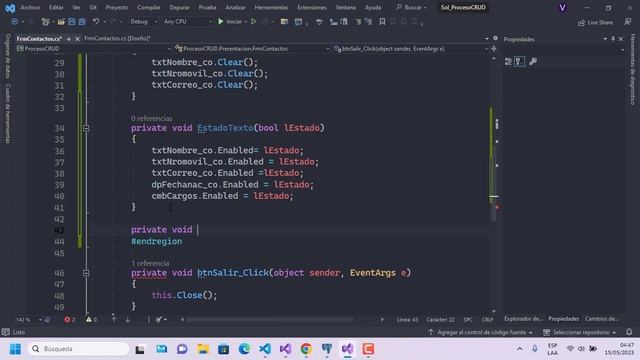This screenshot has height=360, width=640.
Task: Click the Windows Start button
Action: [x=16, y=349]
